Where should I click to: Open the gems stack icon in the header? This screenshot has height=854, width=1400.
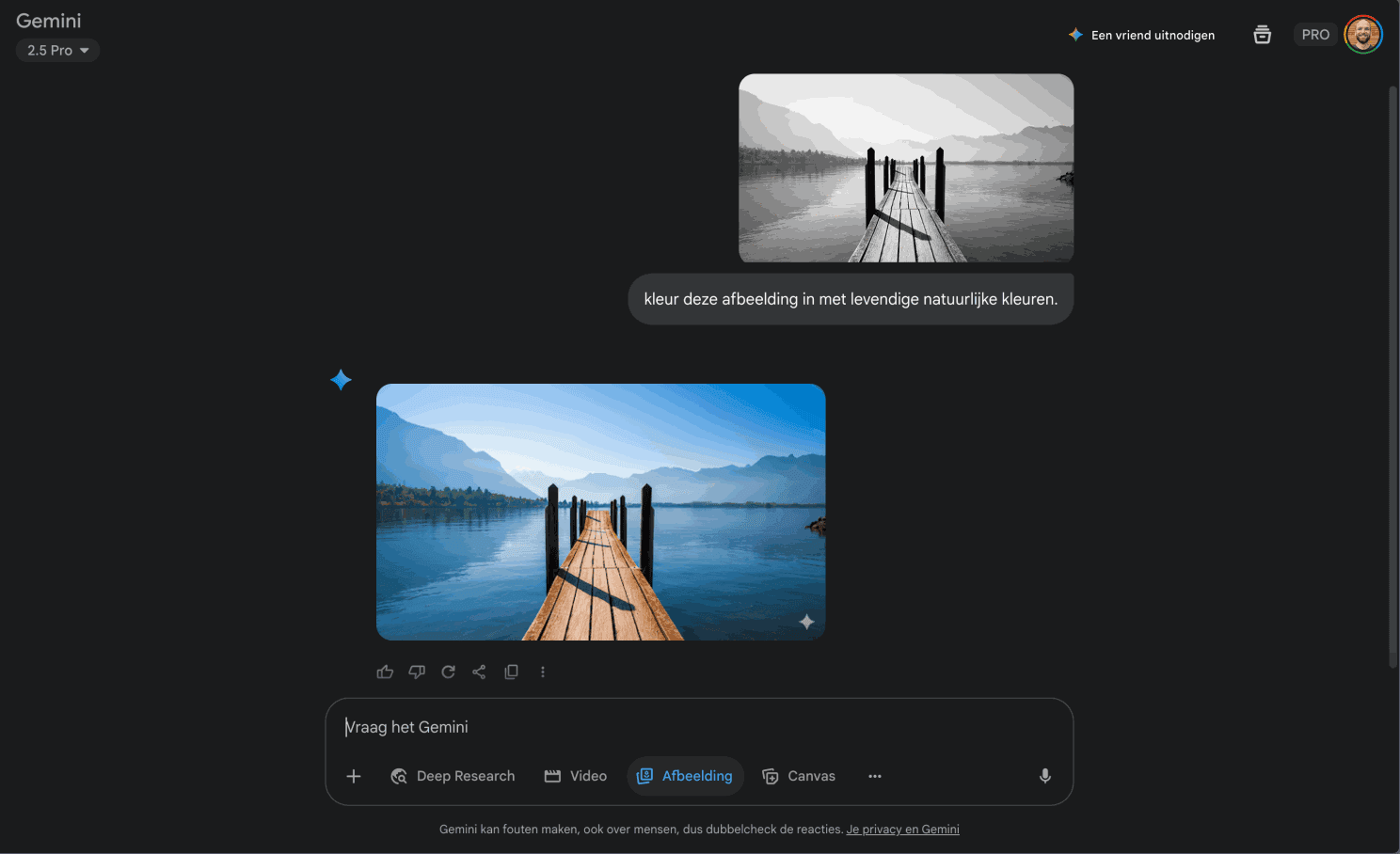[1263, 35]
